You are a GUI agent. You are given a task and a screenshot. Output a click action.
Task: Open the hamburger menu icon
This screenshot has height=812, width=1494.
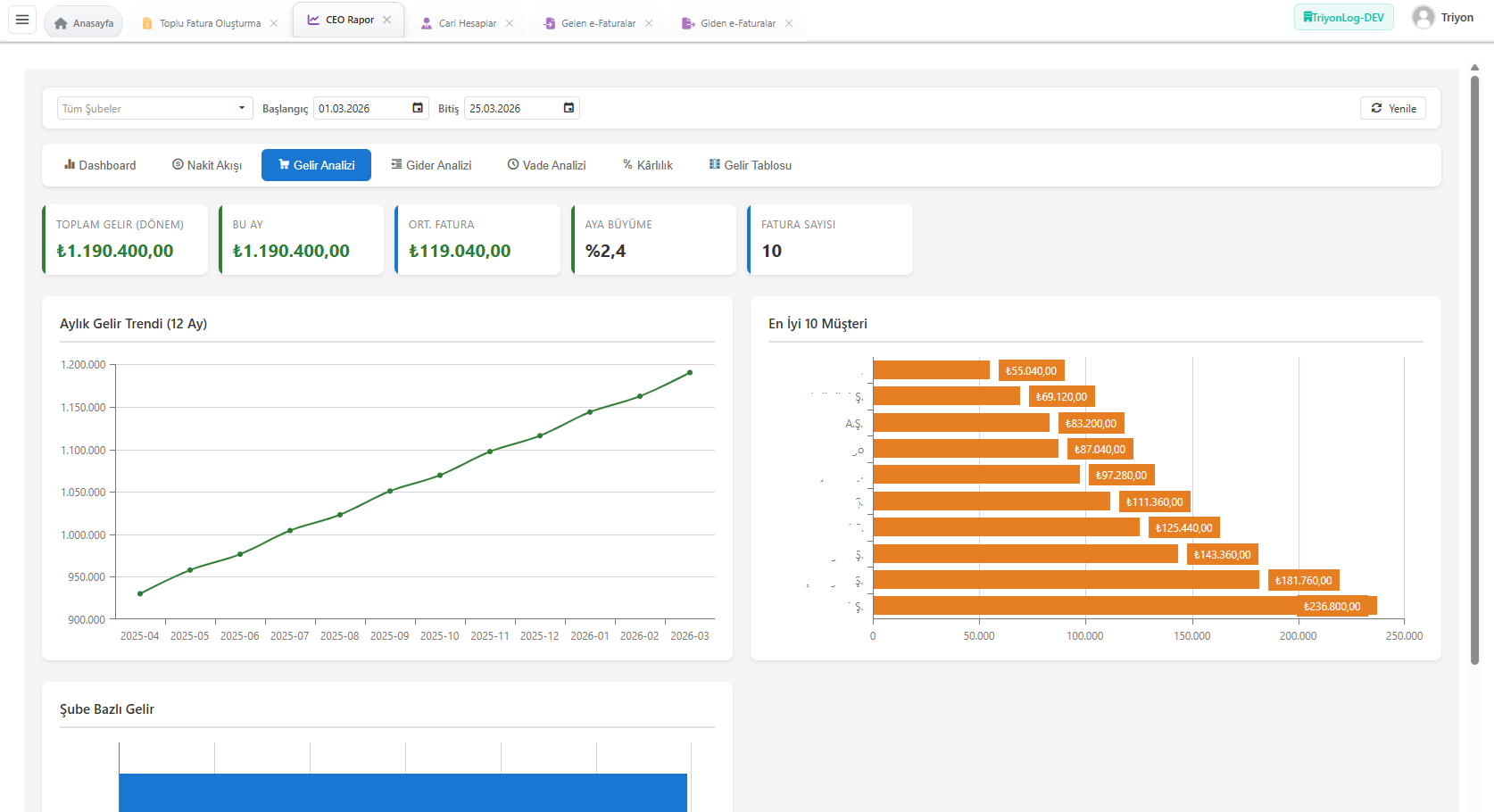22,20
